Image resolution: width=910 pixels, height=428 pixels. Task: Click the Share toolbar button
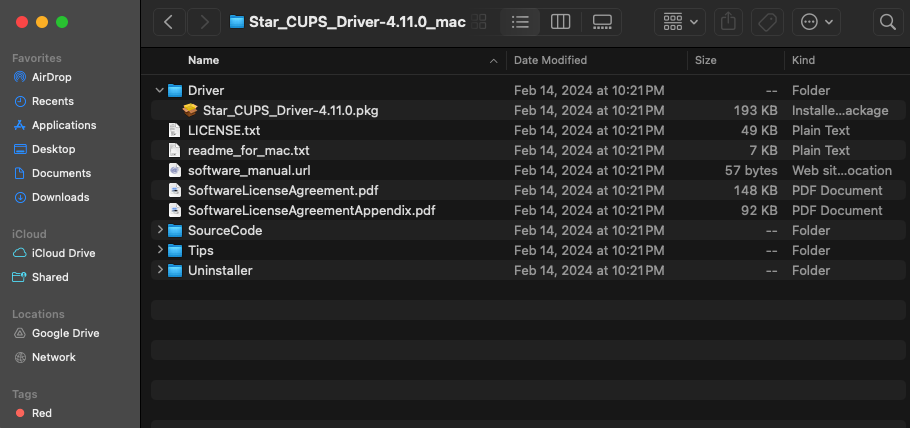(x=728, y=22)
